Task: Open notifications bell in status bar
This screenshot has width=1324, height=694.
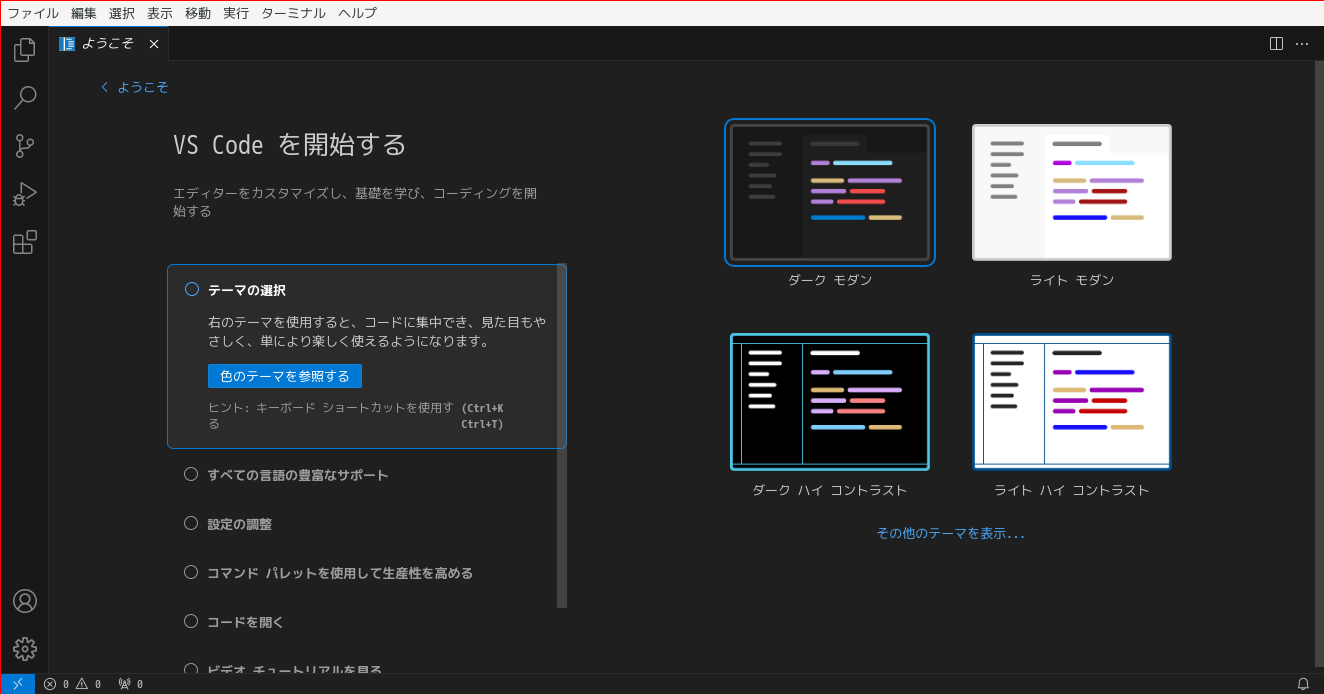Action: point(1303,684)
